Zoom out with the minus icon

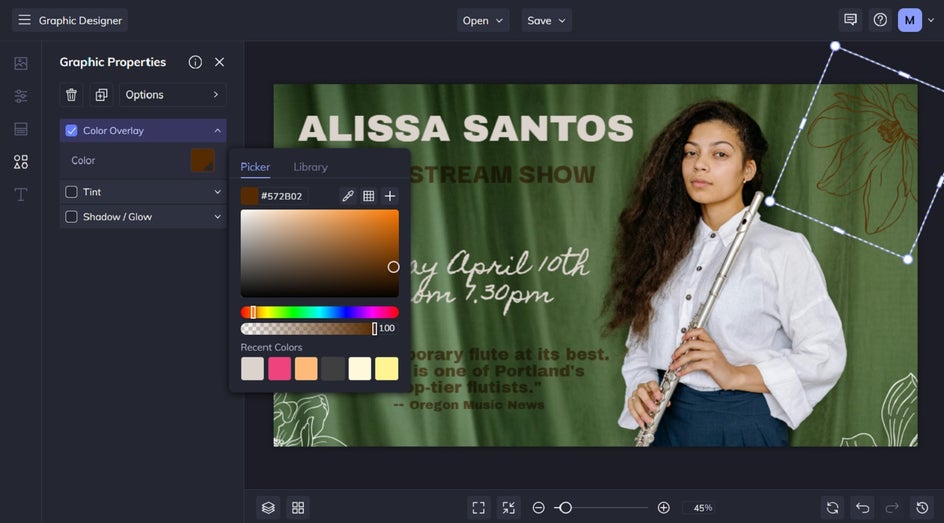539,508
